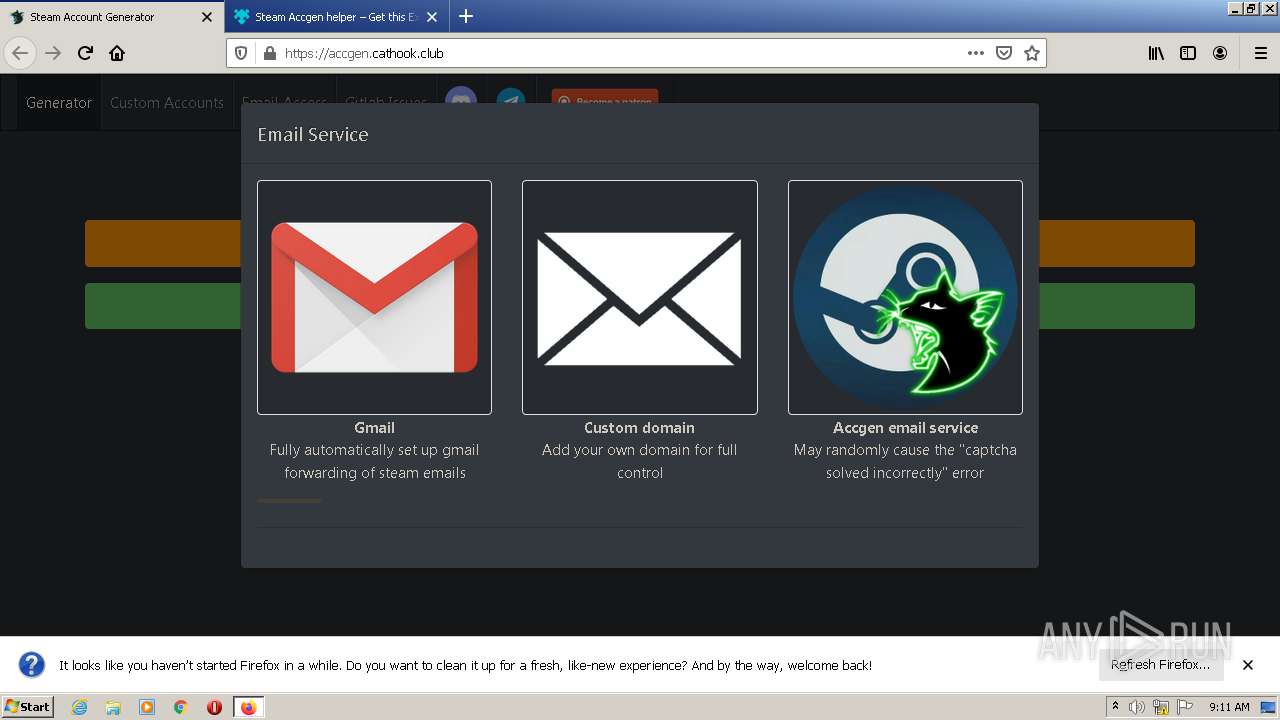Pick the Accgen email service card
This screenshot has height=720, width=1280.
pyautogui.click(x=905, y=297)
